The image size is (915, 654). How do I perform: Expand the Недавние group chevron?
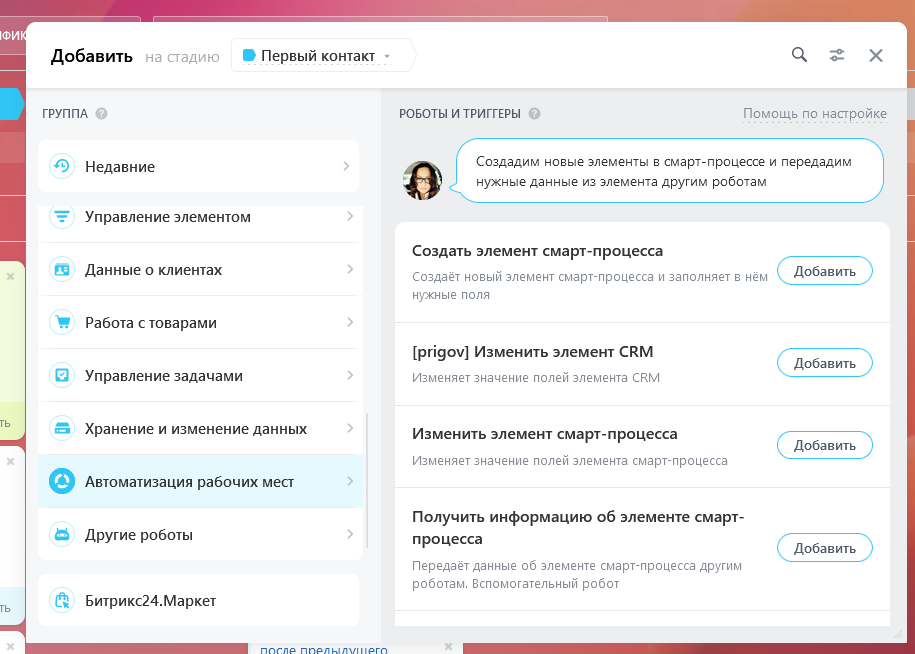pyautogui.click(x=347, y=166)
